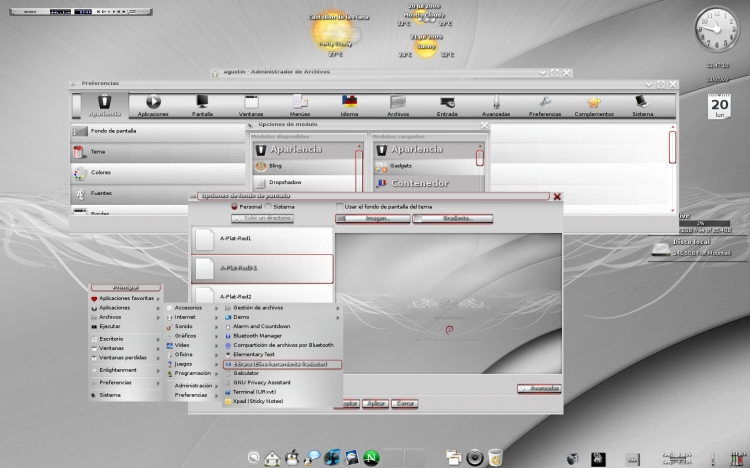Click the stacked windows icon in the dock
This screenshot has width=750, height=468.
pyautogui.click(x=453, y=458)
